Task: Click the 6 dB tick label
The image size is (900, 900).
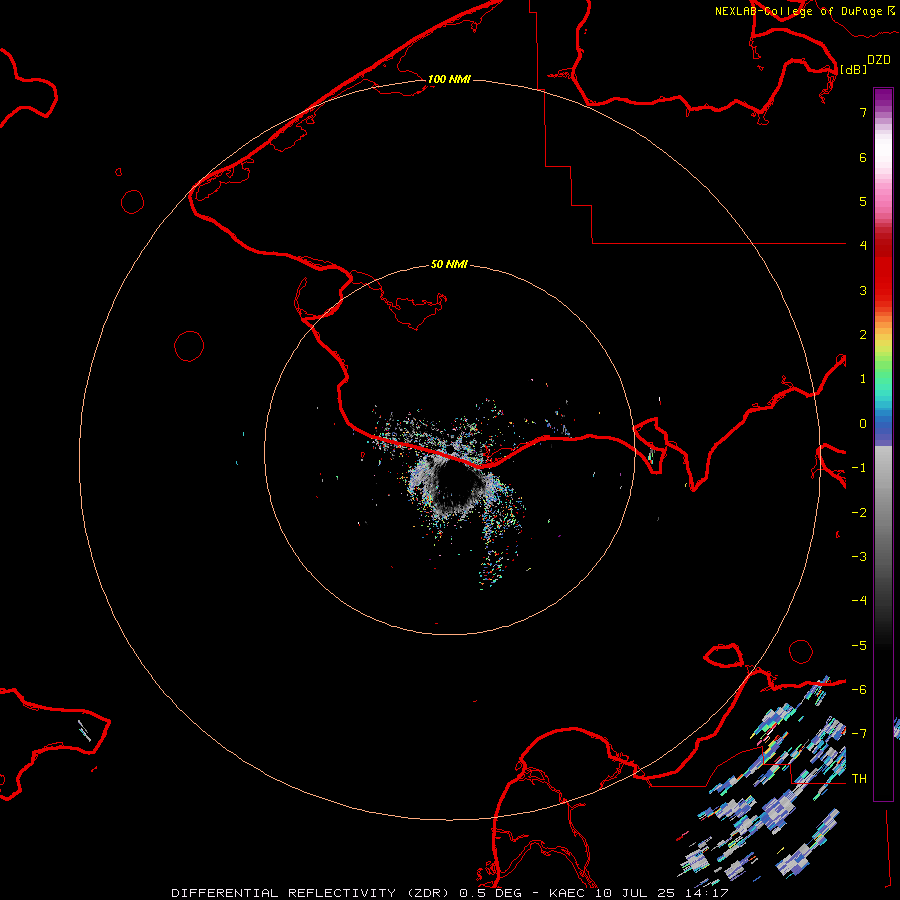Action: tap(863, 157)
